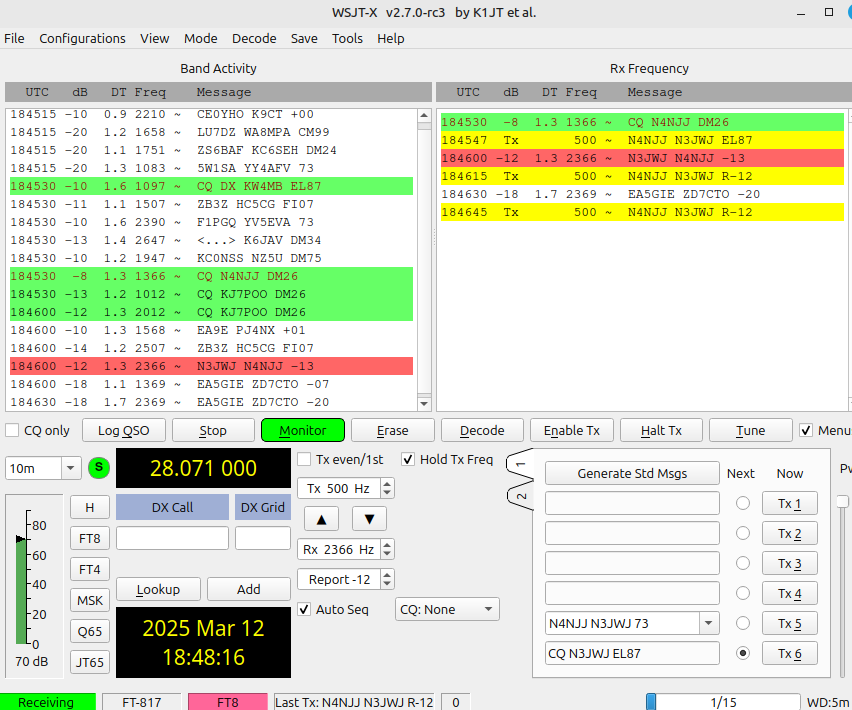Screen dimensions: 852x710
Task: Select JT65 mode button
Action: point(90,662)
